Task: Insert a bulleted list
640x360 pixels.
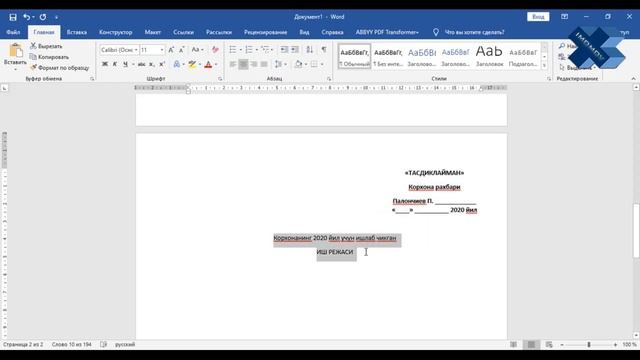Action: (233, 50)
